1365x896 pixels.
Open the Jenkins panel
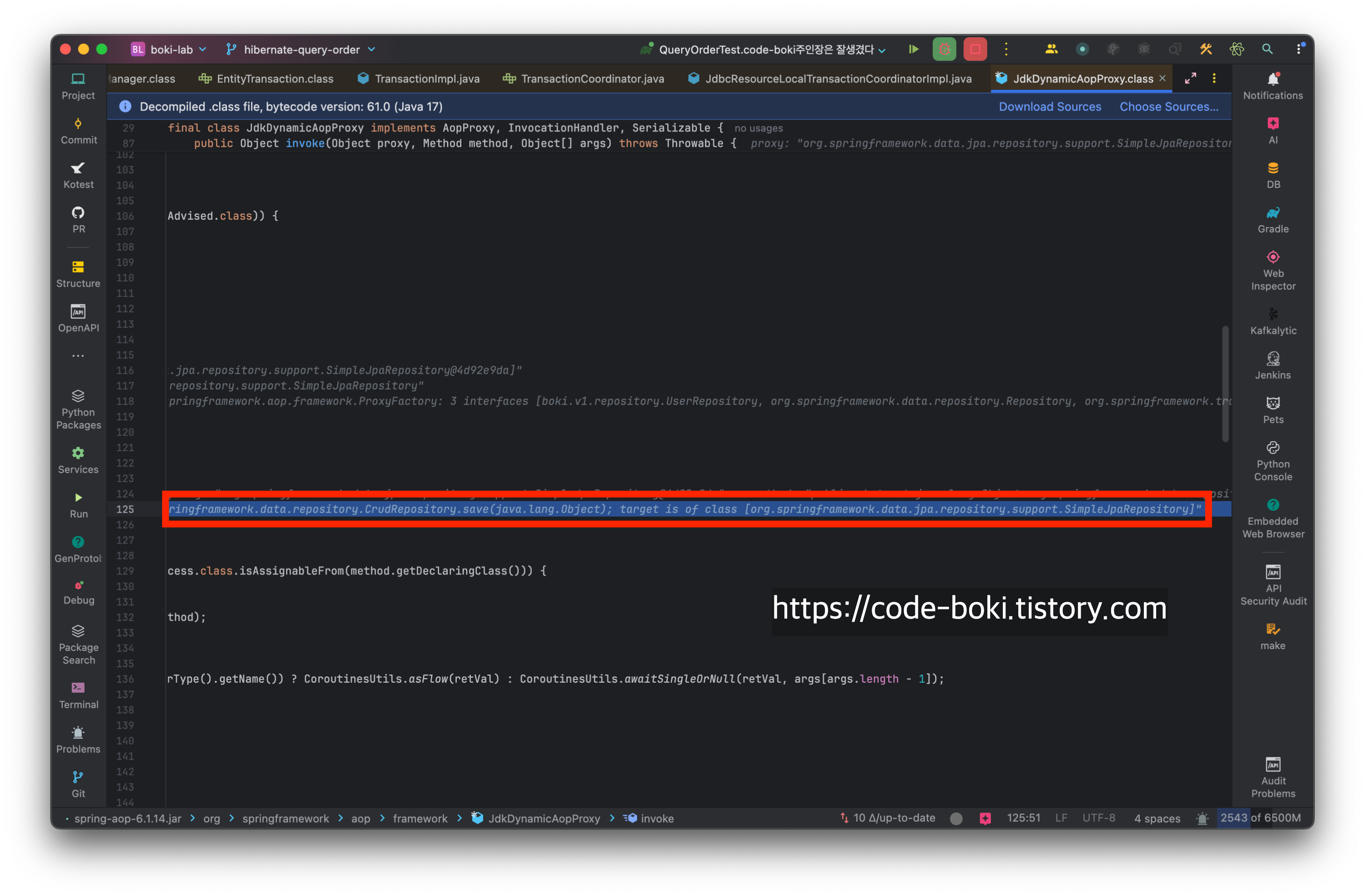click(1273, 366)
